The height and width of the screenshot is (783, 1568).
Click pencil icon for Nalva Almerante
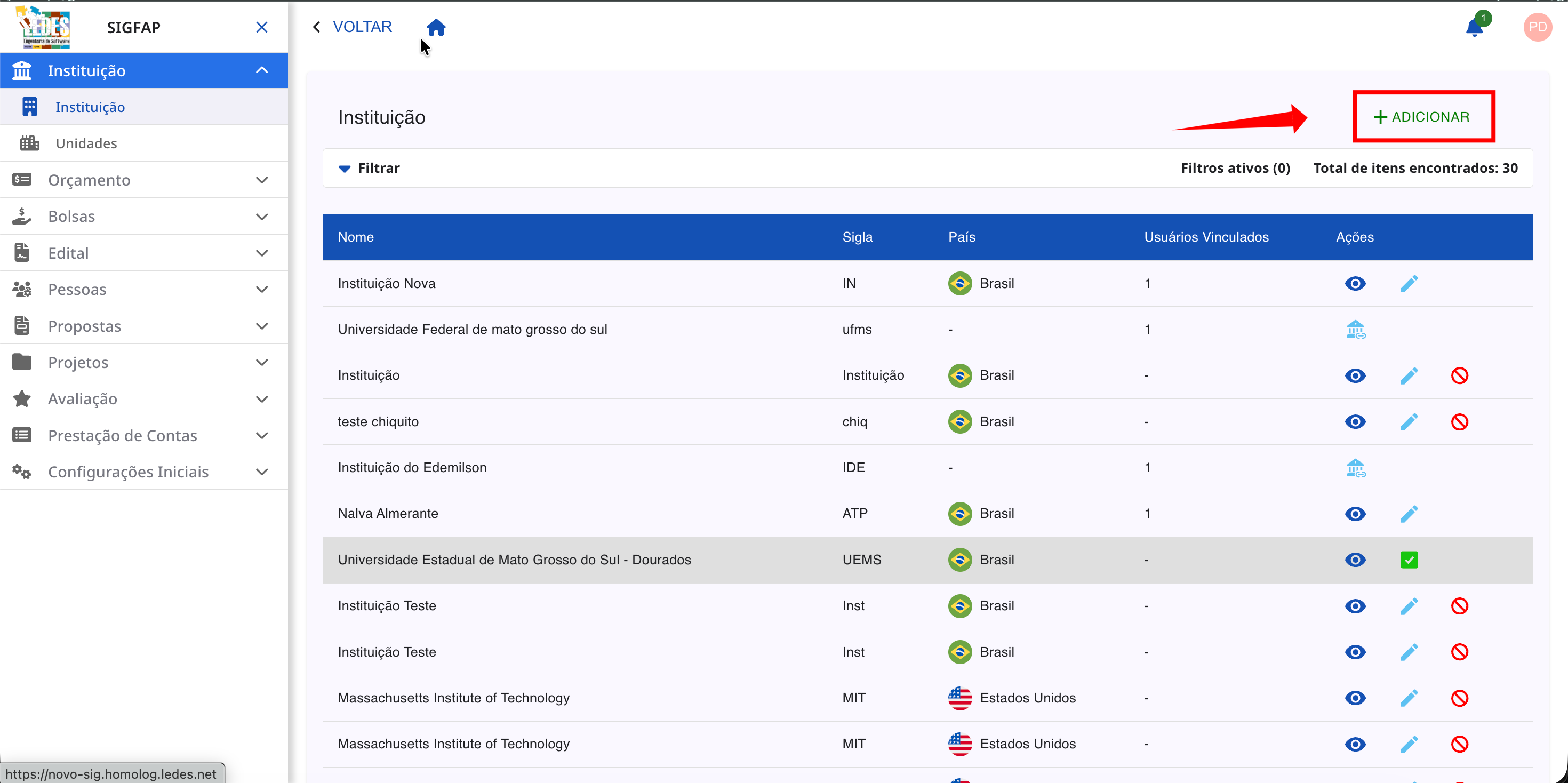(x=1409, y=514)
